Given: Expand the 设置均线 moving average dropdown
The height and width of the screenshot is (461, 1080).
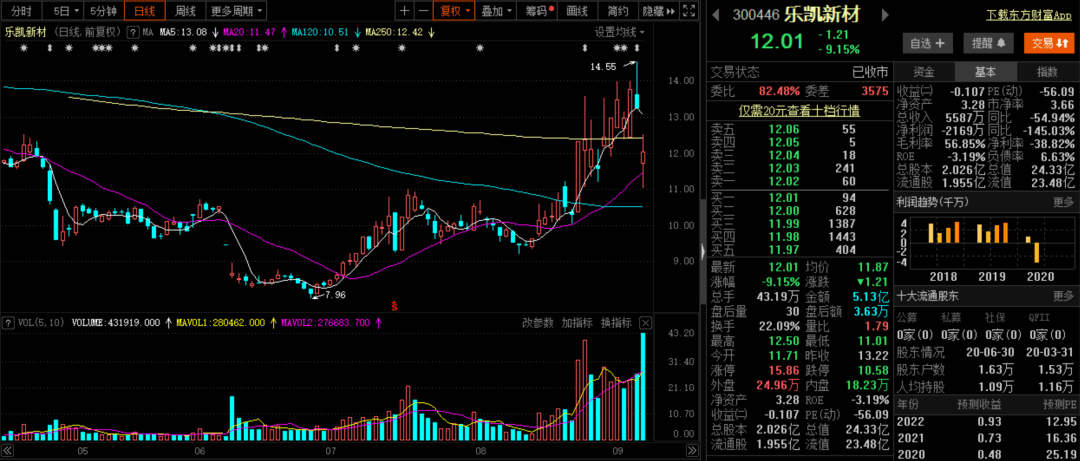Looking at the screenshot, I should coord(620,32).
